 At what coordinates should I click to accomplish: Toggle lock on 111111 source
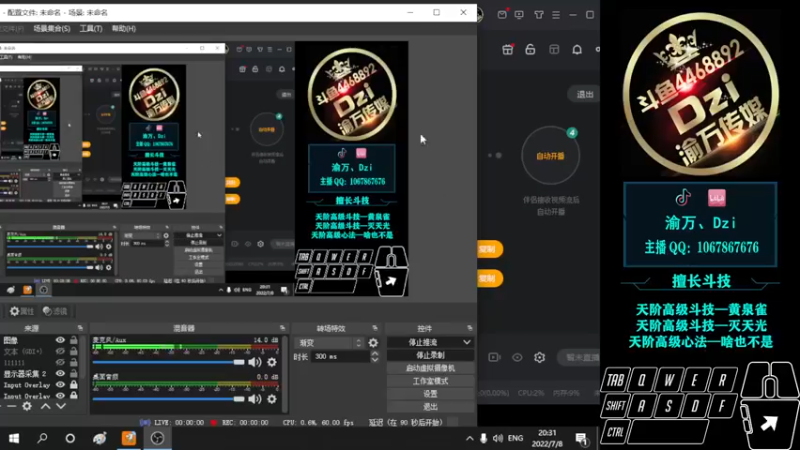click(x=74, y=362)
